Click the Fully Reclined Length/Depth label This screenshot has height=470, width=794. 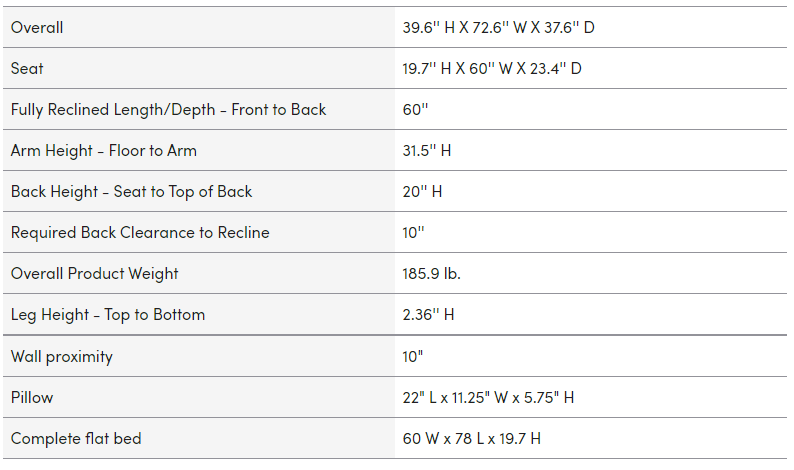168,110
